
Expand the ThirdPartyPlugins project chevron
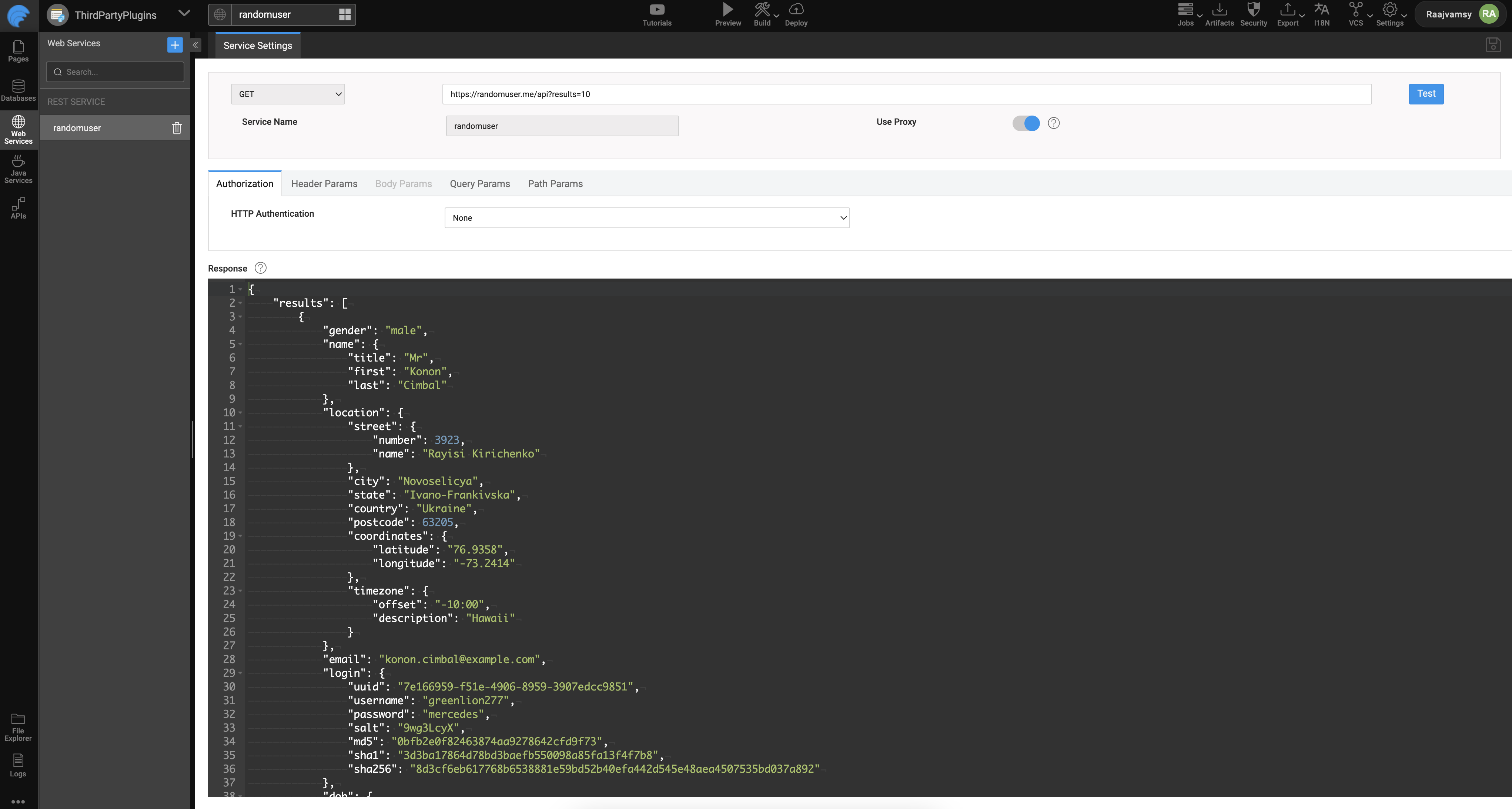coord(184,13)
